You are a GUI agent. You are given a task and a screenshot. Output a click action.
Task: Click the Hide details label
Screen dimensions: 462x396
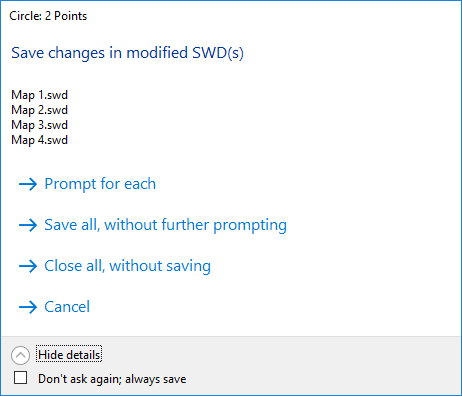pos(69,355)
